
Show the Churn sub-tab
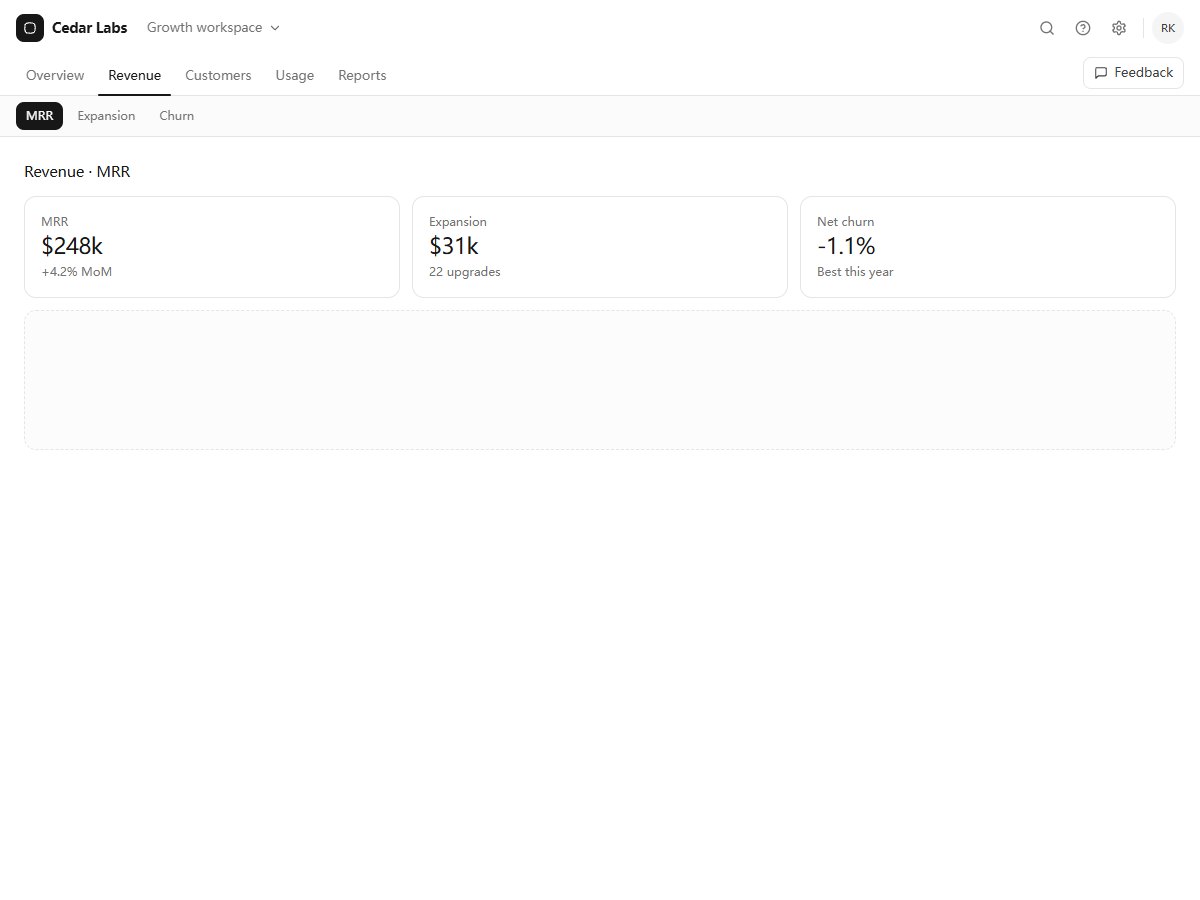point(177,116)
